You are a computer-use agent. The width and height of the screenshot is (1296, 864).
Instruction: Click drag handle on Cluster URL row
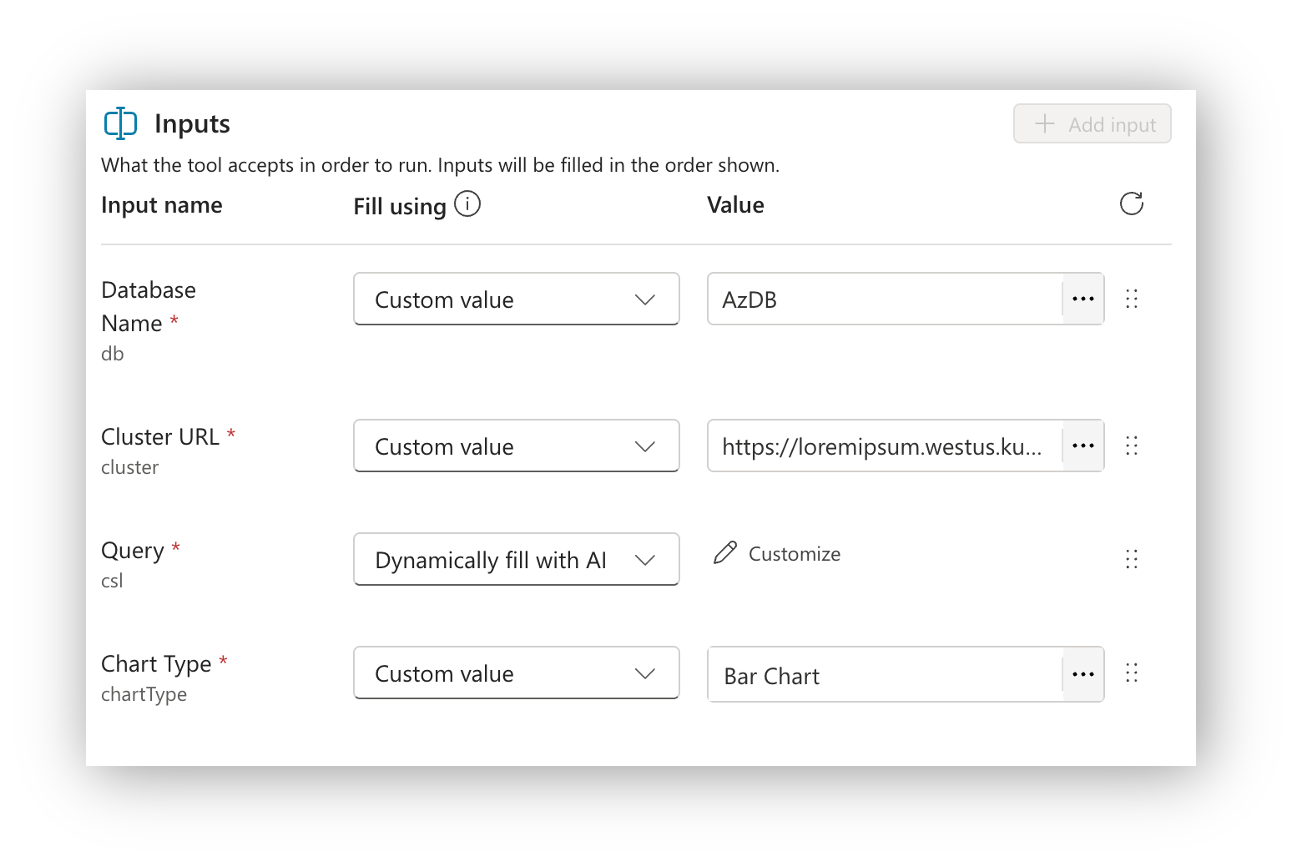(x=1132, y=446)
